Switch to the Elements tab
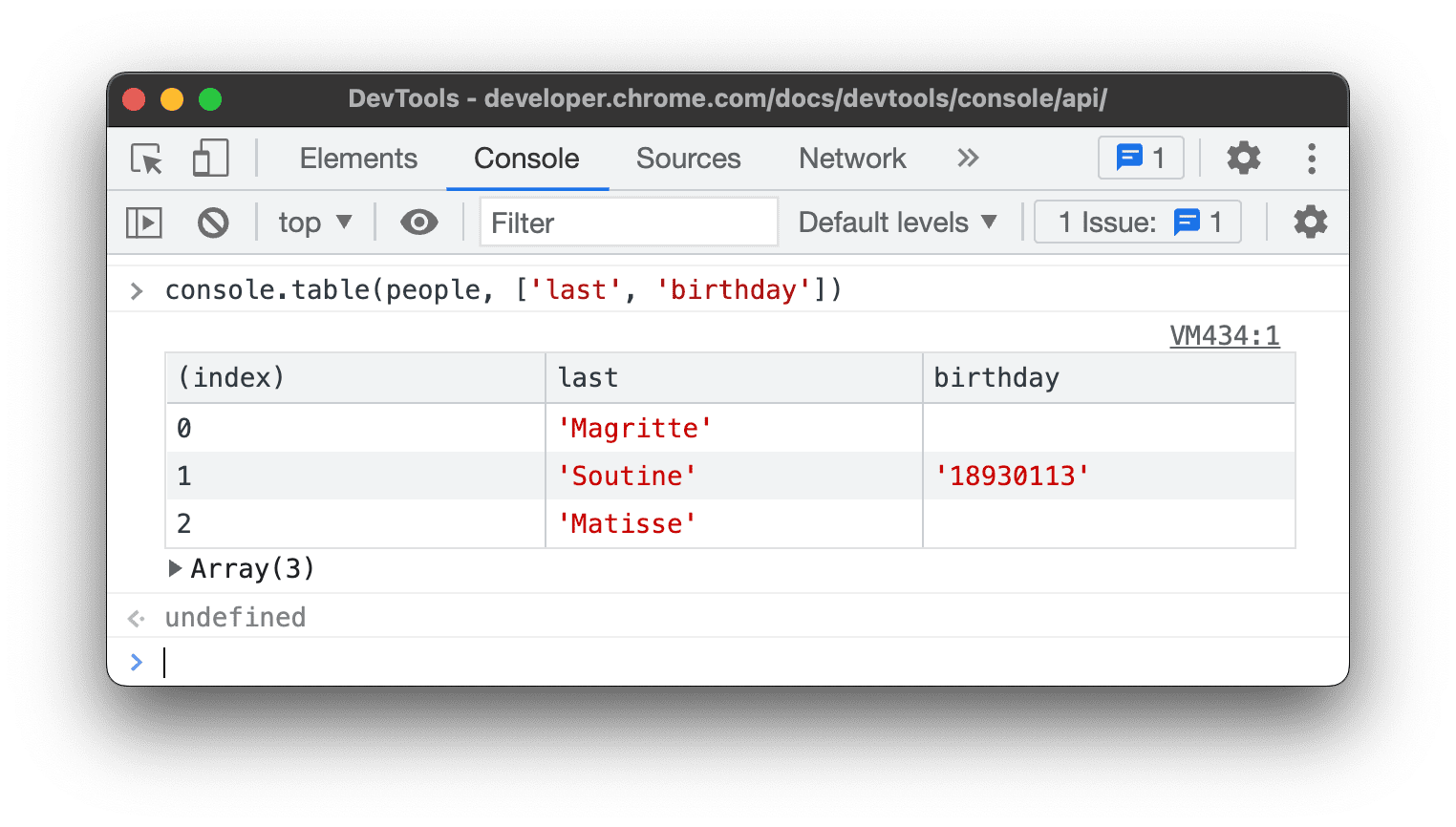Viewport: 1456px width, 827px height. (x=358, y=158)
